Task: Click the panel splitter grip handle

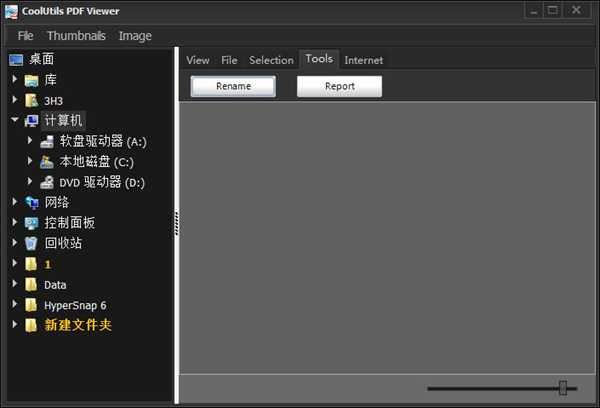Action: click(x=176, y=223)
